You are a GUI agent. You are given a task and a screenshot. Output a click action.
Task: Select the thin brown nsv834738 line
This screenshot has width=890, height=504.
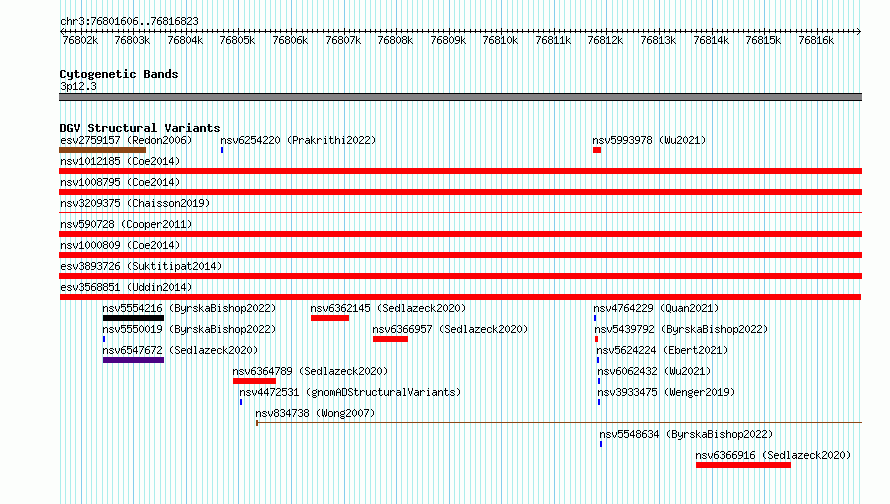pyautogui.click(x=559, y=423)
